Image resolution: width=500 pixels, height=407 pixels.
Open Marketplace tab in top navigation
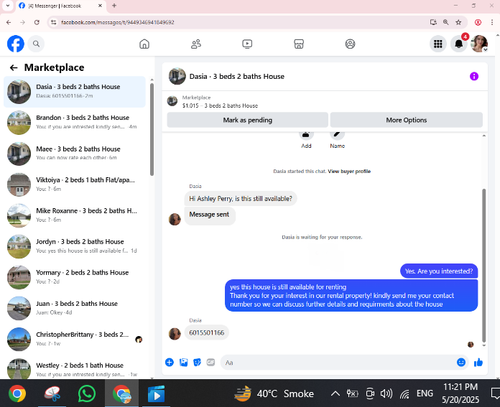coord(299,44)
